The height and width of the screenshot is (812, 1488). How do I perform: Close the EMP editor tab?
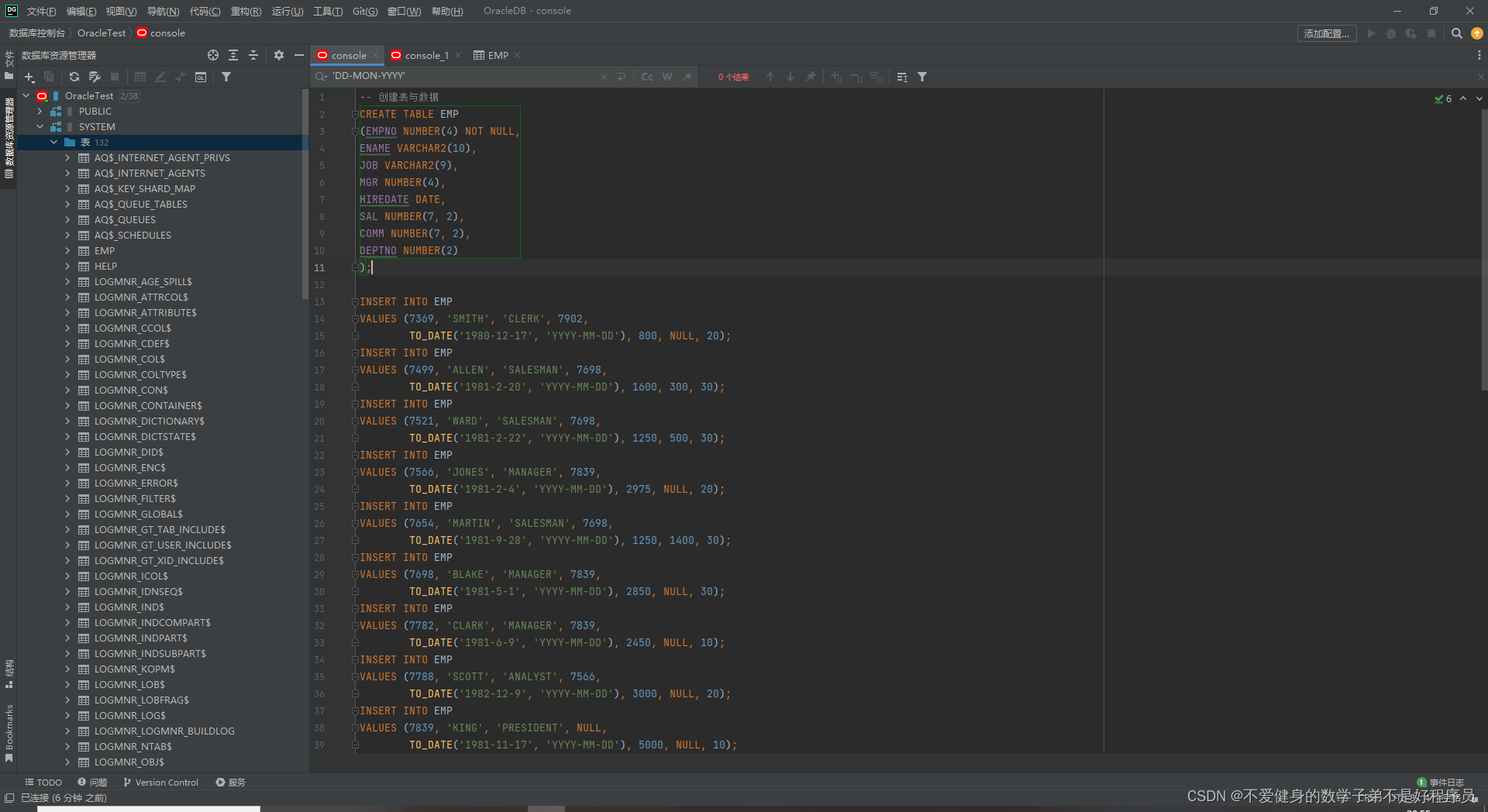tap(517, 55)
